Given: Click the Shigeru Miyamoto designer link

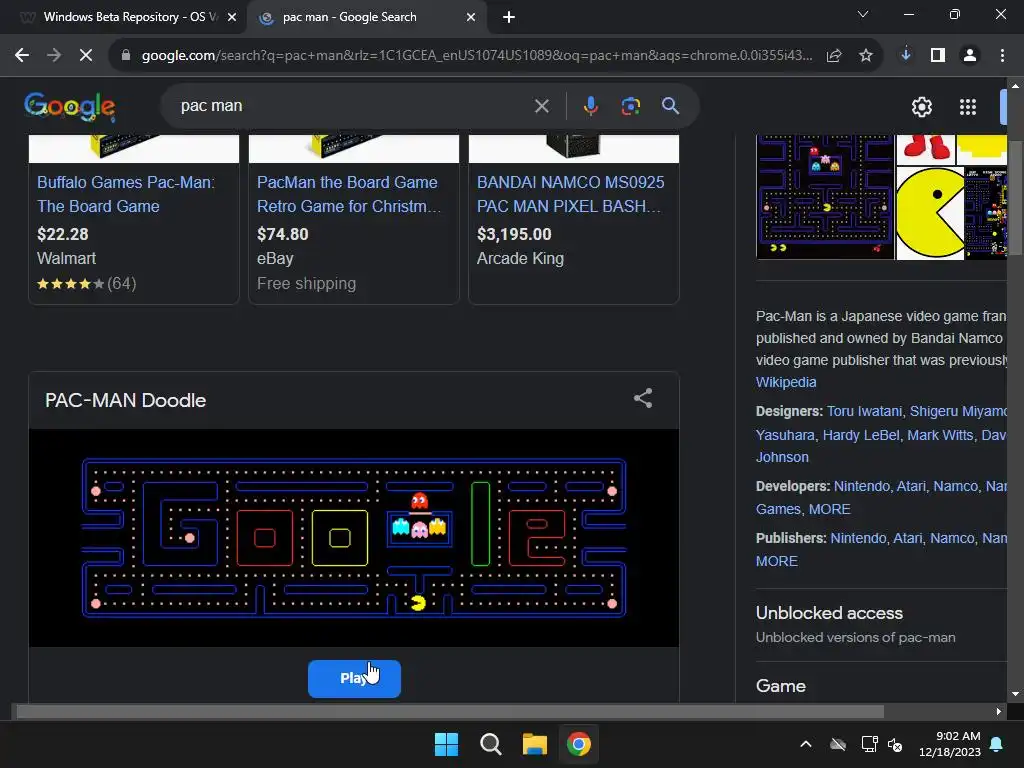Looking at the screenshot, I should [x=958, y=411].
